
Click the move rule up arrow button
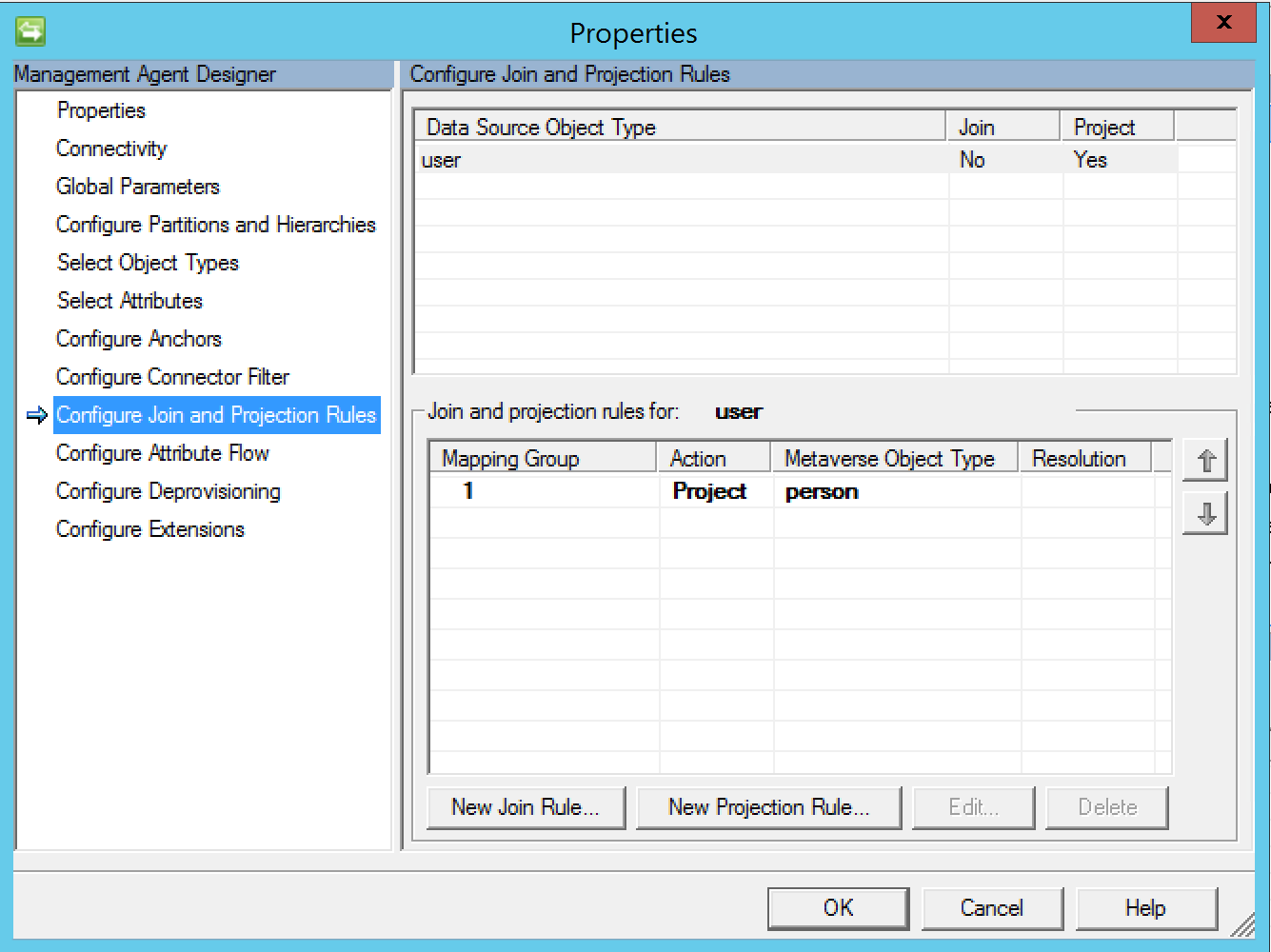1204,461
